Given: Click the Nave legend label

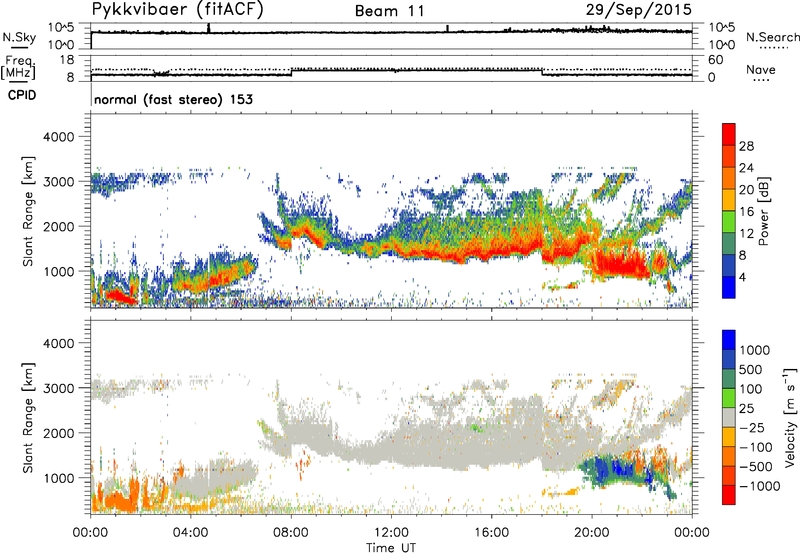Looking at the screenshot, I should click(760, 69).
